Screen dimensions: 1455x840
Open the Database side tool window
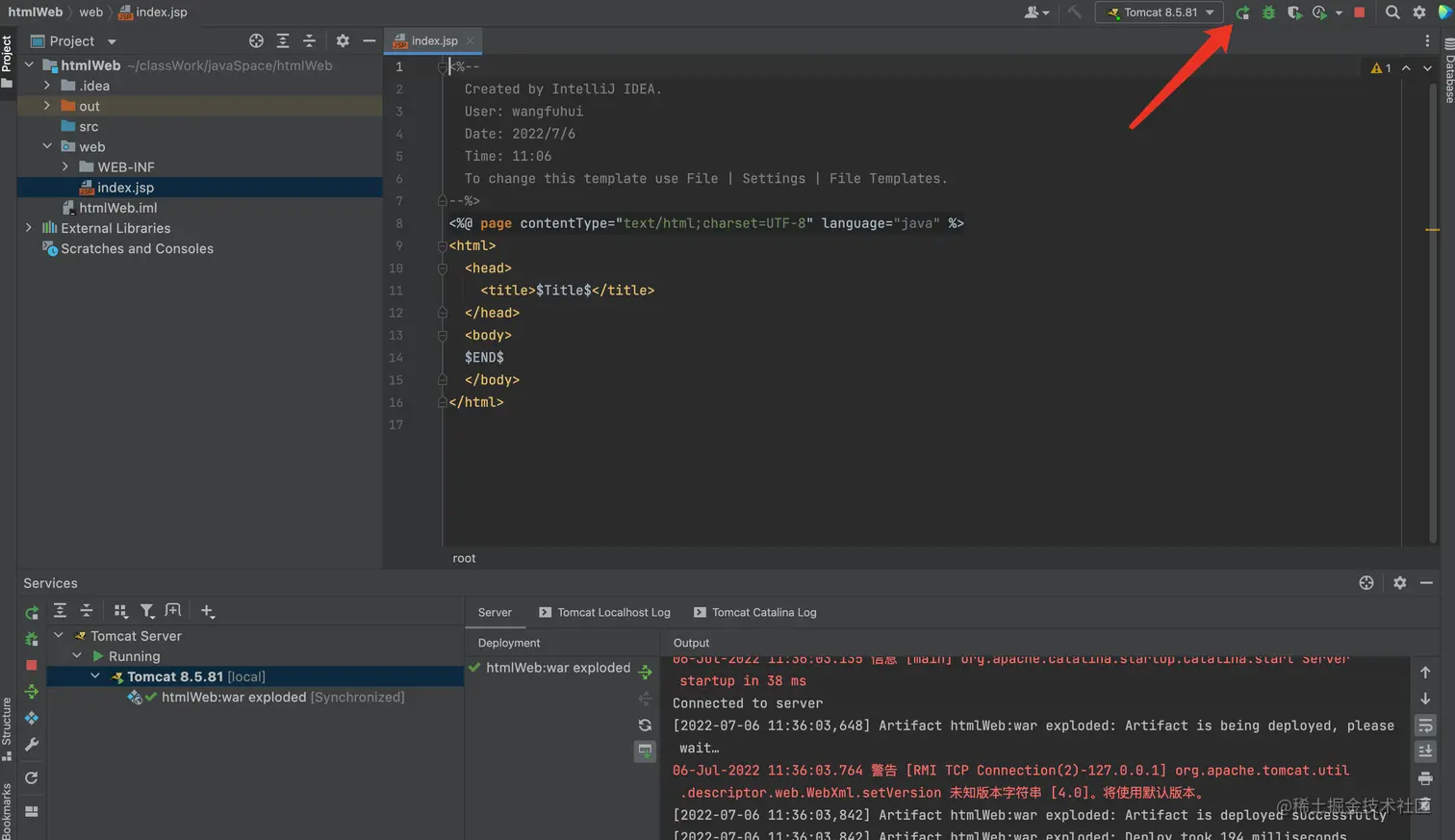click(1448, 71)
